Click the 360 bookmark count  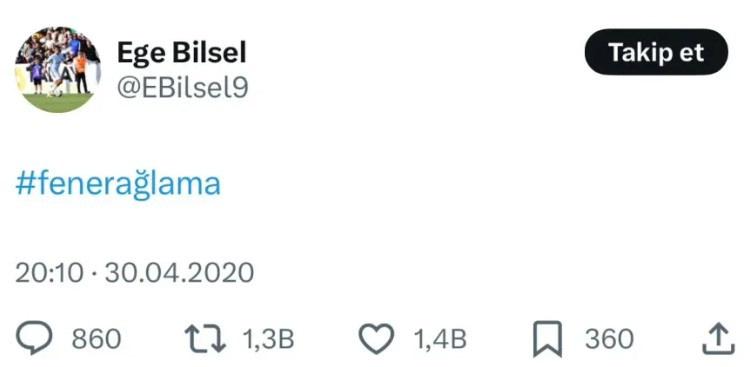tap(609, 339)
